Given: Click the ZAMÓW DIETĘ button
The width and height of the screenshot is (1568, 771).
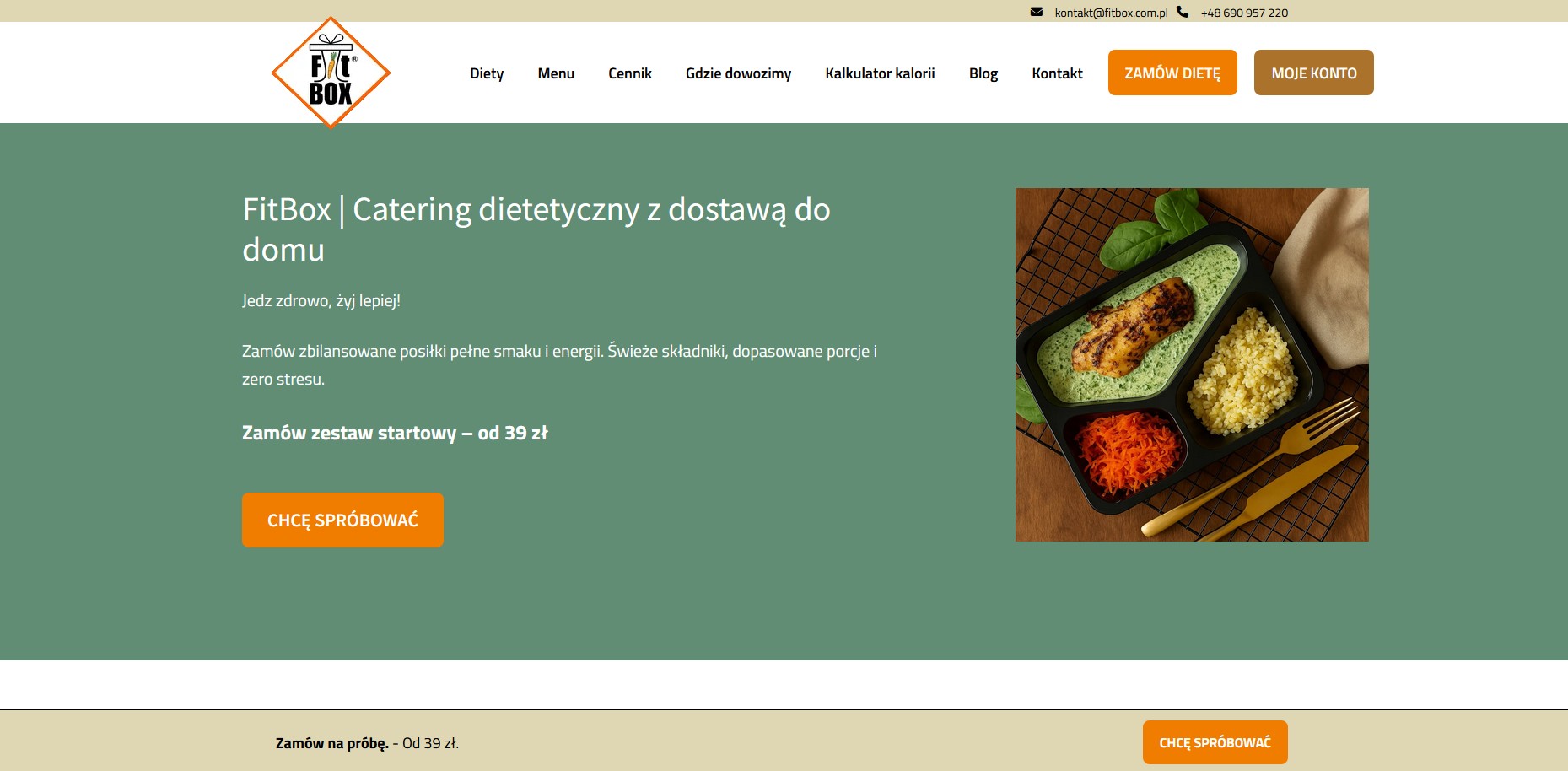Looking at the screenshot, I should [1172, 73].
